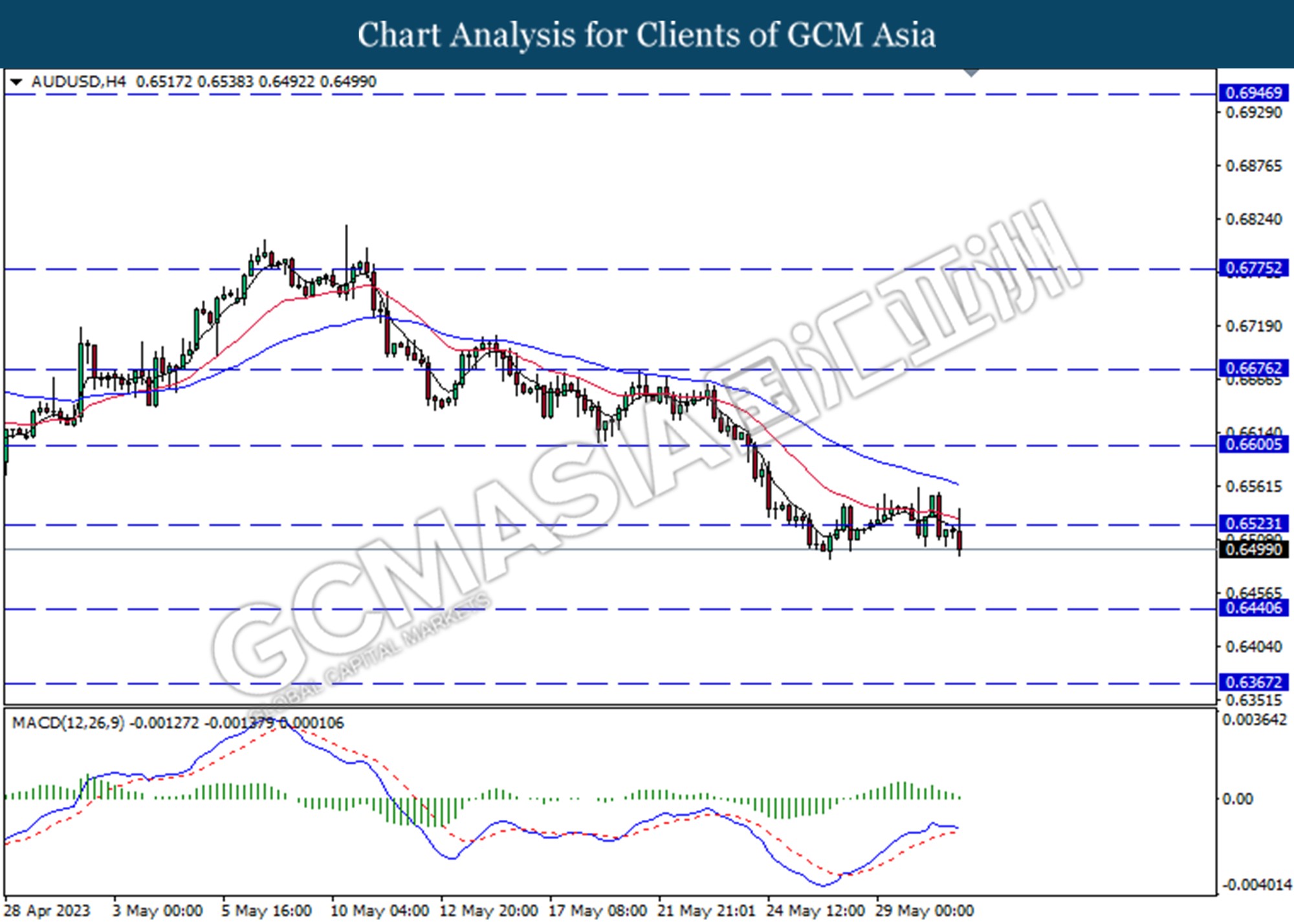Click the 12 May 20:00 time label
Image resolution: width=1294 pixels, height=924 pixels.
tap(488, 910)
